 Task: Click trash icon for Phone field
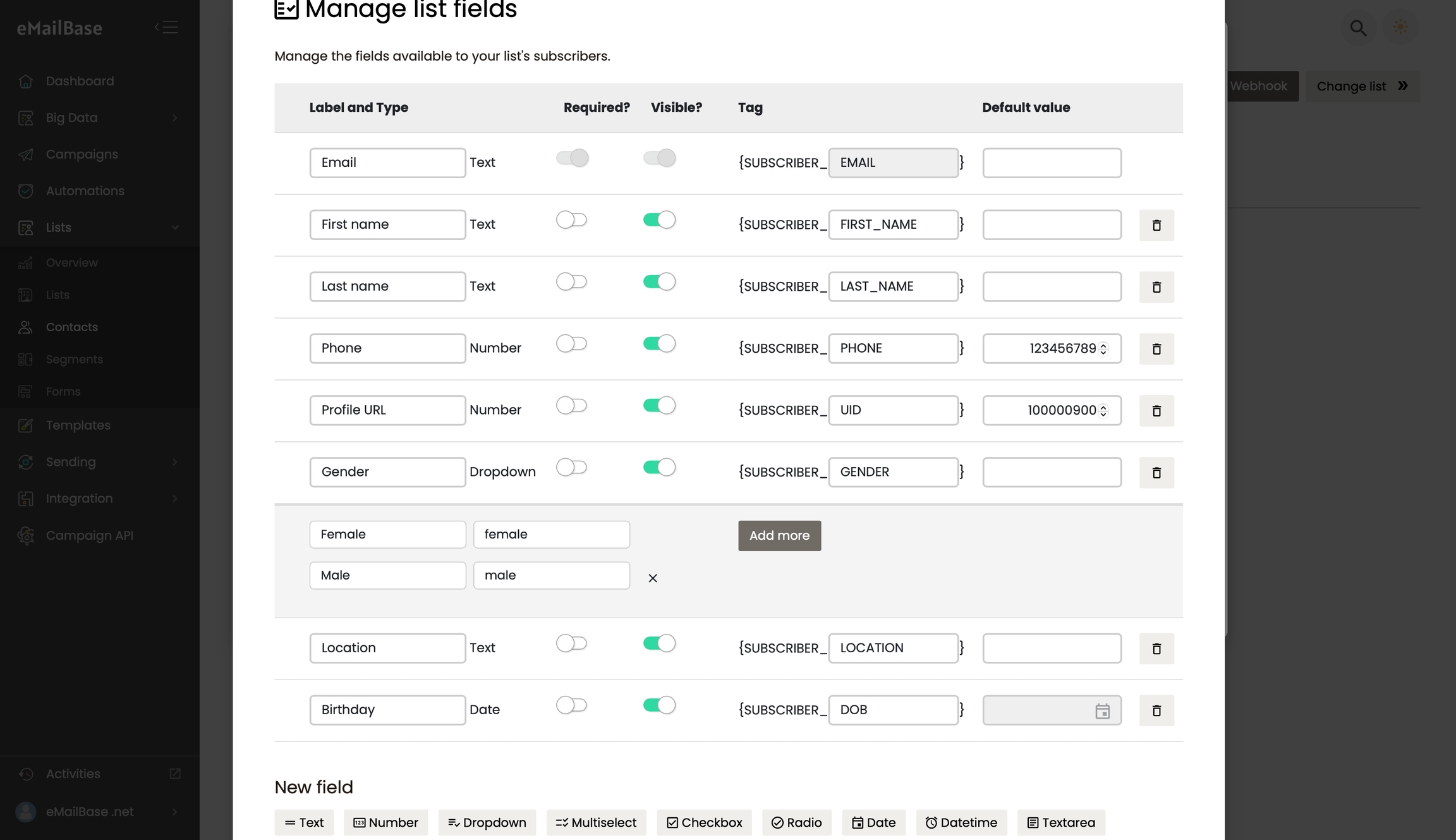1156,349
